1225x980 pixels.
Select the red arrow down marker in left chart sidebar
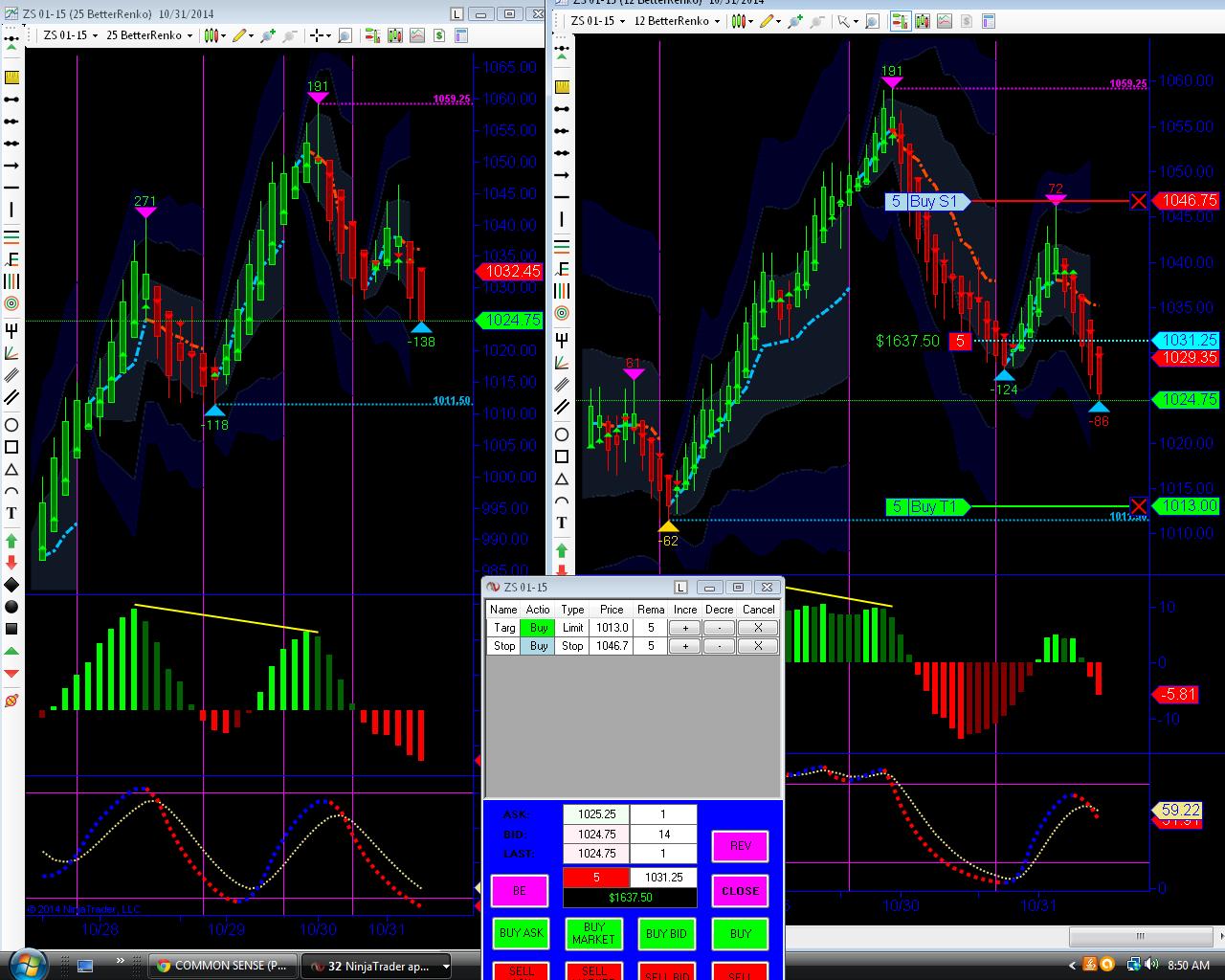point(11,563)
